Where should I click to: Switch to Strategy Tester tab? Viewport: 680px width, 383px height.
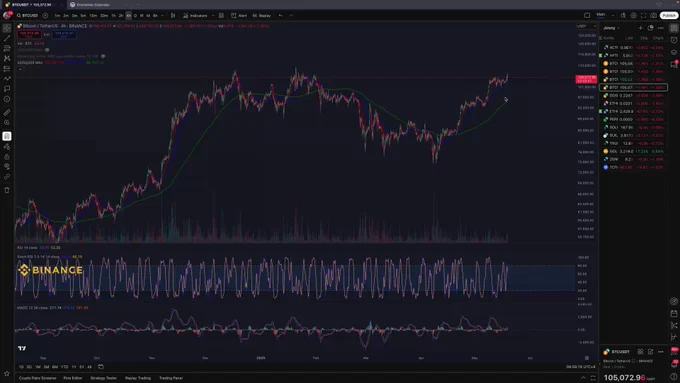[x=103, y=378]
